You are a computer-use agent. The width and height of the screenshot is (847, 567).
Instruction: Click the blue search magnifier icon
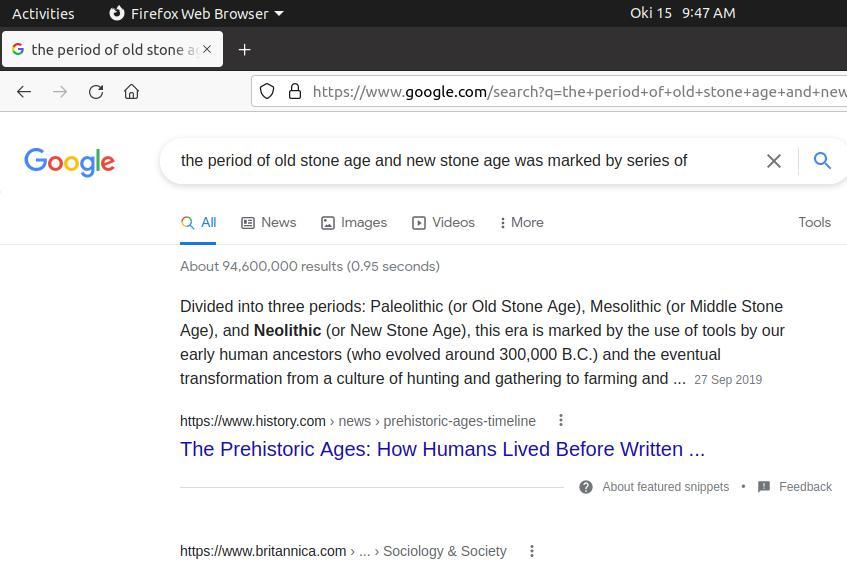tap(822, 160)
